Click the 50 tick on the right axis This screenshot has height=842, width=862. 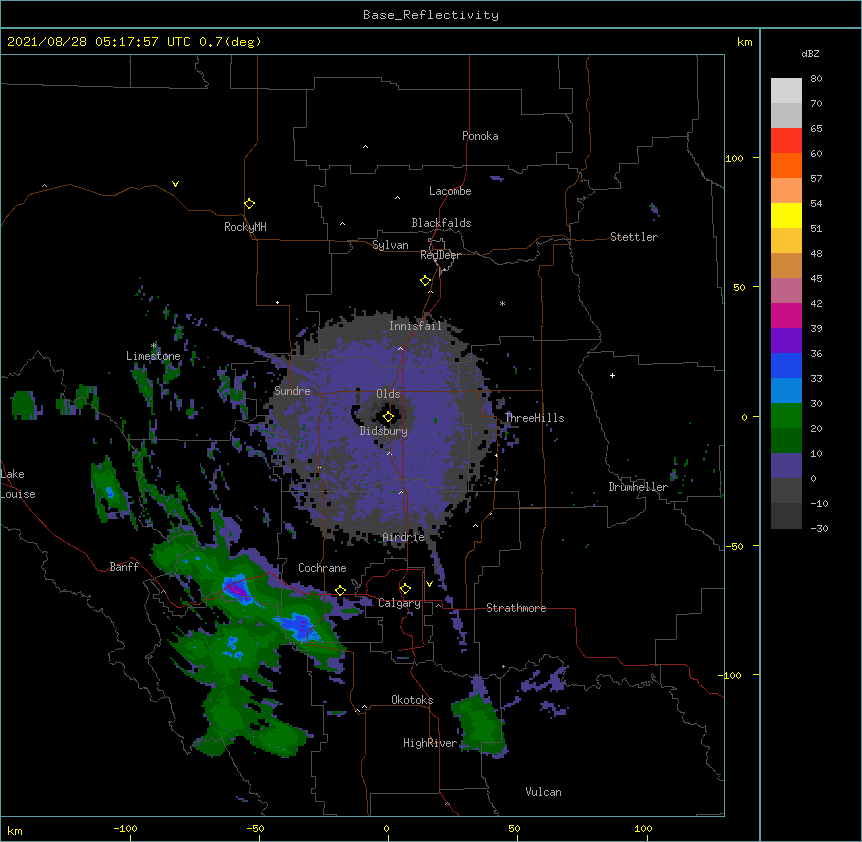tap(739, 287)
